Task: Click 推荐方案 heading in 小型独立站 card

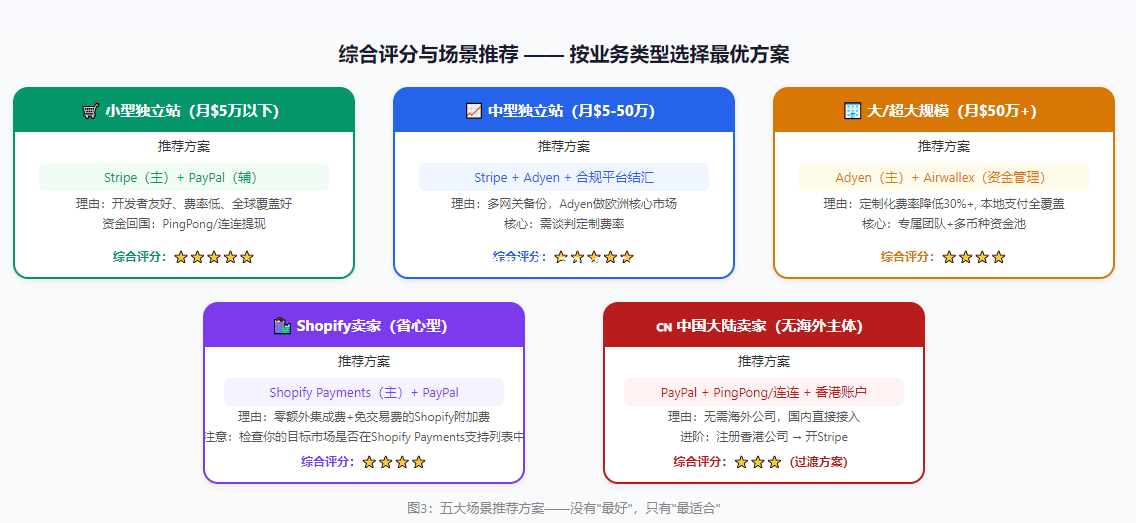Action: coord(184,146)
